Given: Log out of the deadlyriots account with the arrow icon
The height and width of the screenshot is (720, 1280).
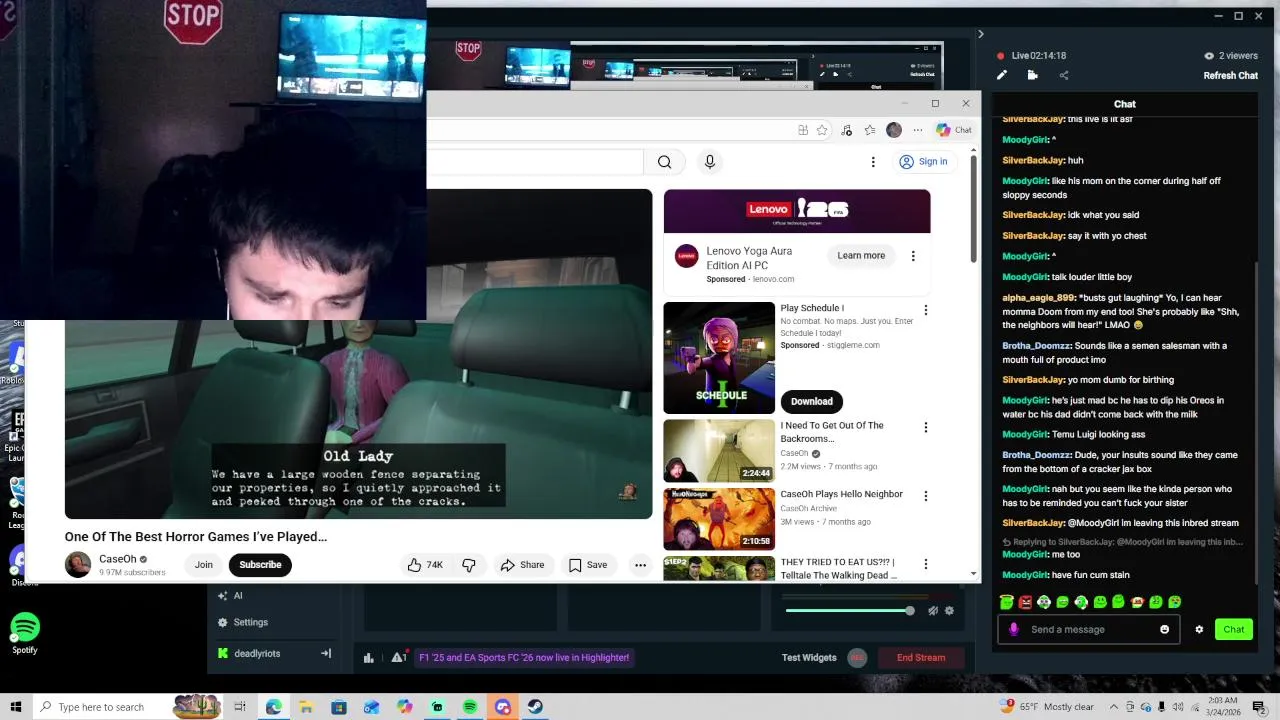Looking at the screenshot, I should (x=325, y=653).
